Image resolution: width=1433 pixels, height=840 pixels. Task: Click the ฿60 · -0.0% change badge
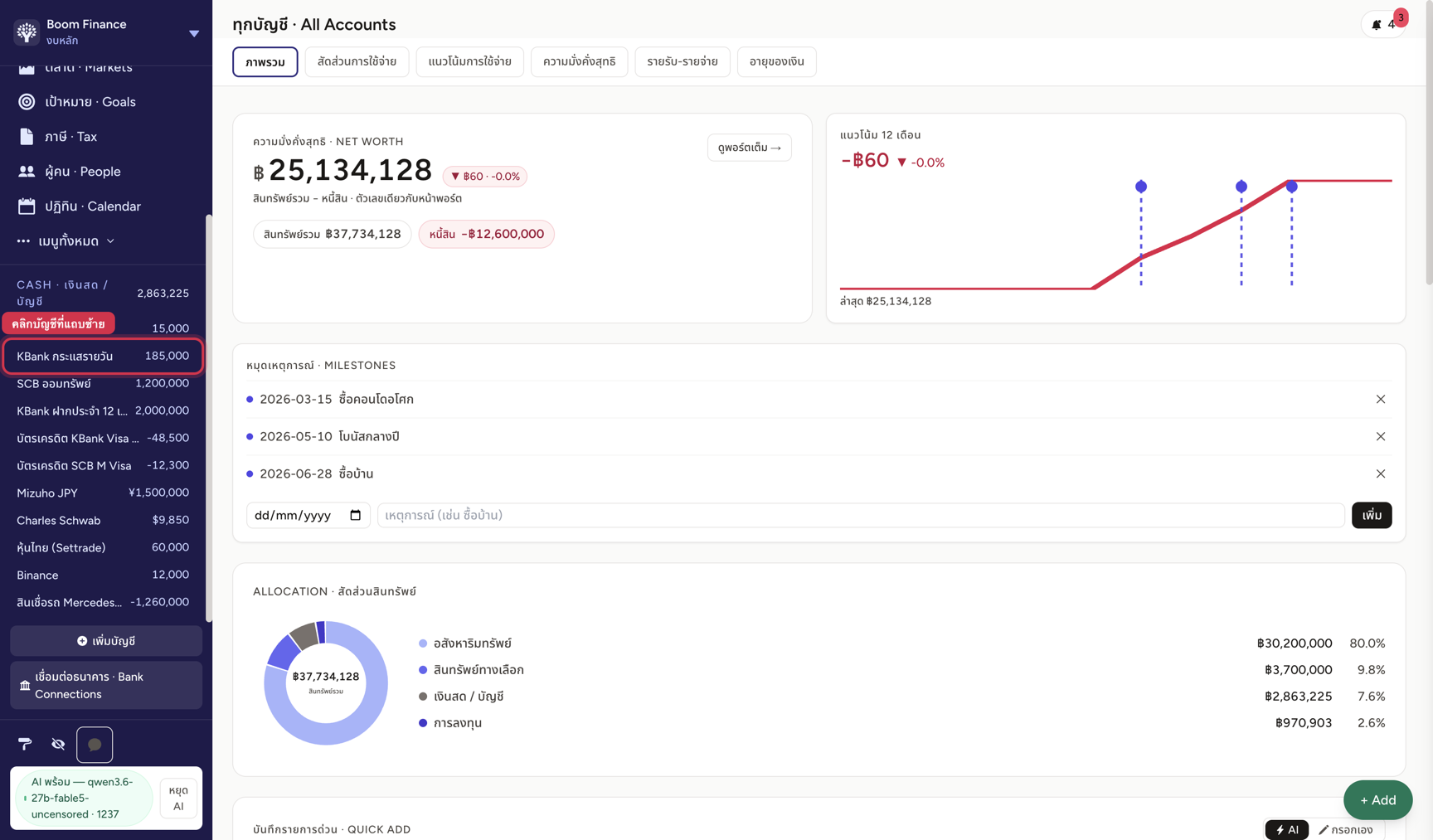tap(485, 177)
